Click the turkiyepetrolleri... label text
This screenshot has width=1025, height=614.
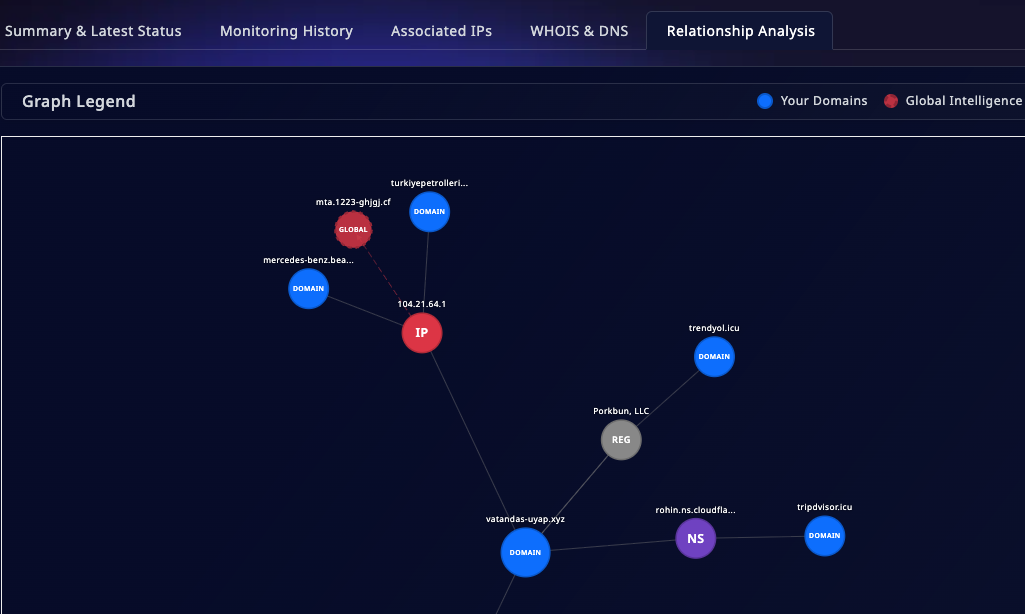coord(429,183)
